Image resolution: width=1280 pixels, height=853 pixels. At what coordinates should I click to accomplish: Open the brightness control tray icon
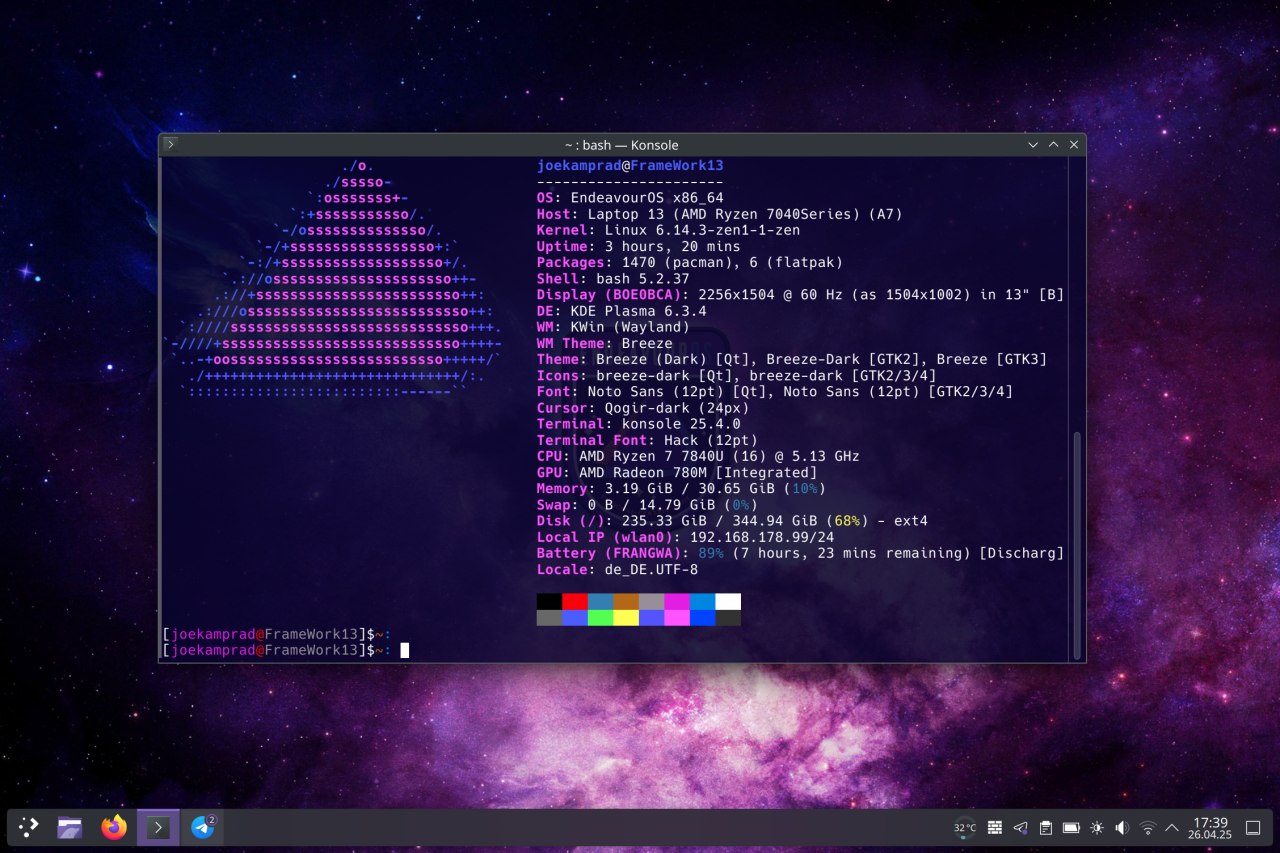(1097, 828)
